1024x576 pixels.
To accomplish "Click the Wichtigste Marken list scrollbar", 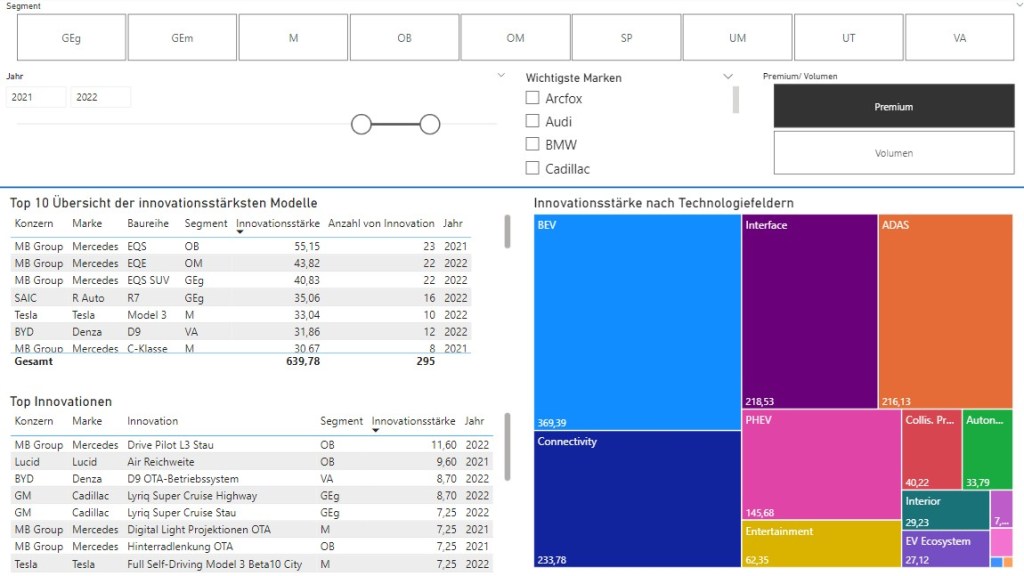I will [x=737, y=100].
